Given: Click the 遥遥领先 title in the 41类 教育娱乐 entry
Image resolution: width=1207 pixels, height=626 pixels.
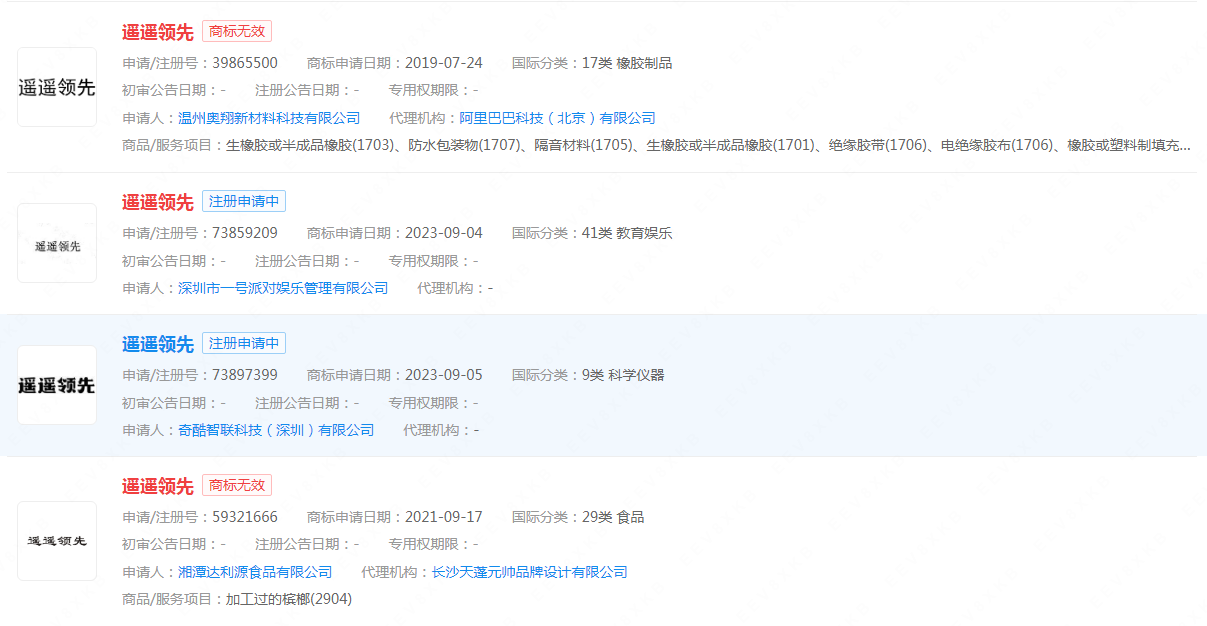Looking at the screenshot, I should (157, 202).
